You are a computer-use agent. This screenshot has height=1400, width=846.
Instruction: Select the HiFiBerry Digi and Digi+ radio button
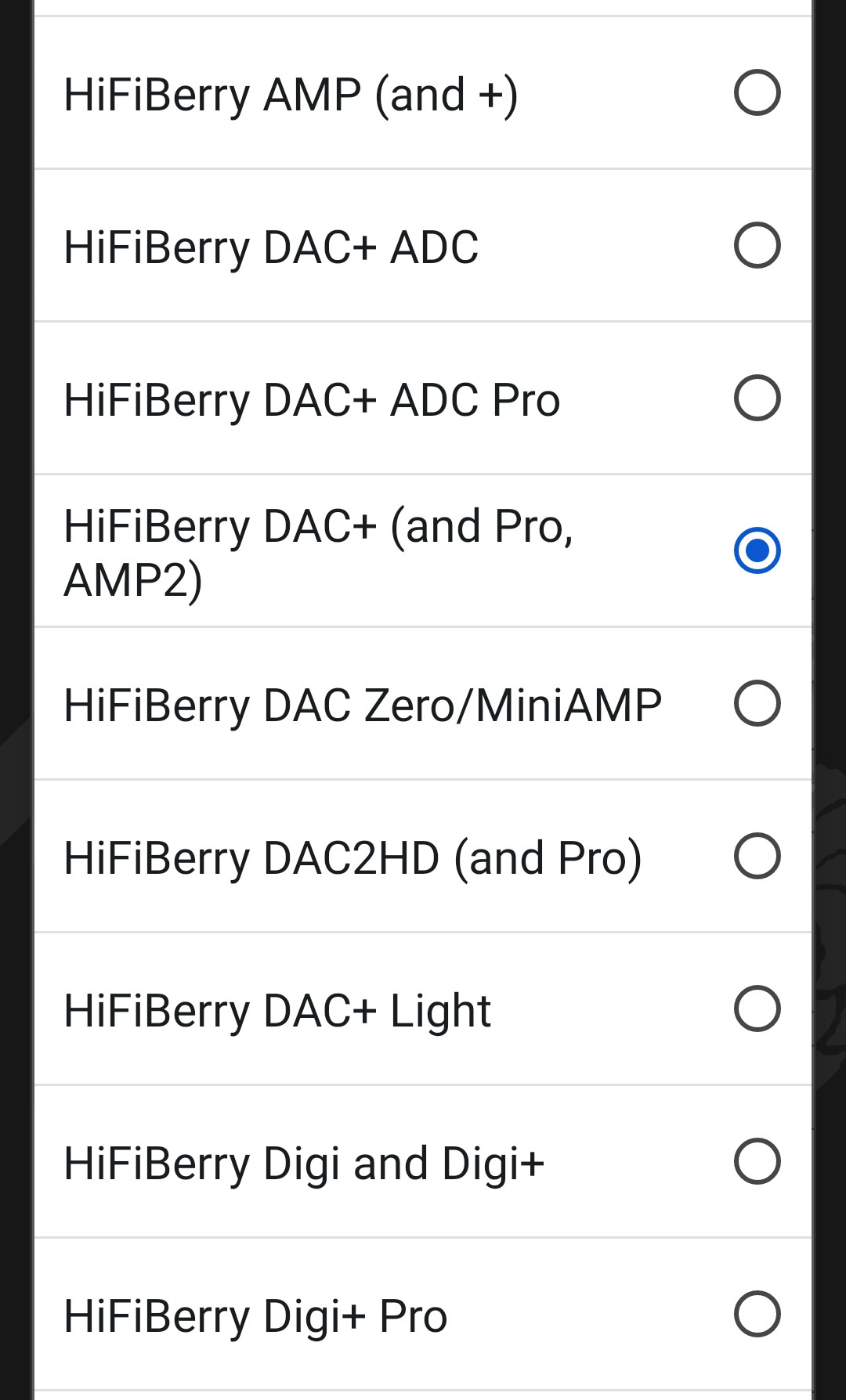[x=757, y=1161]
